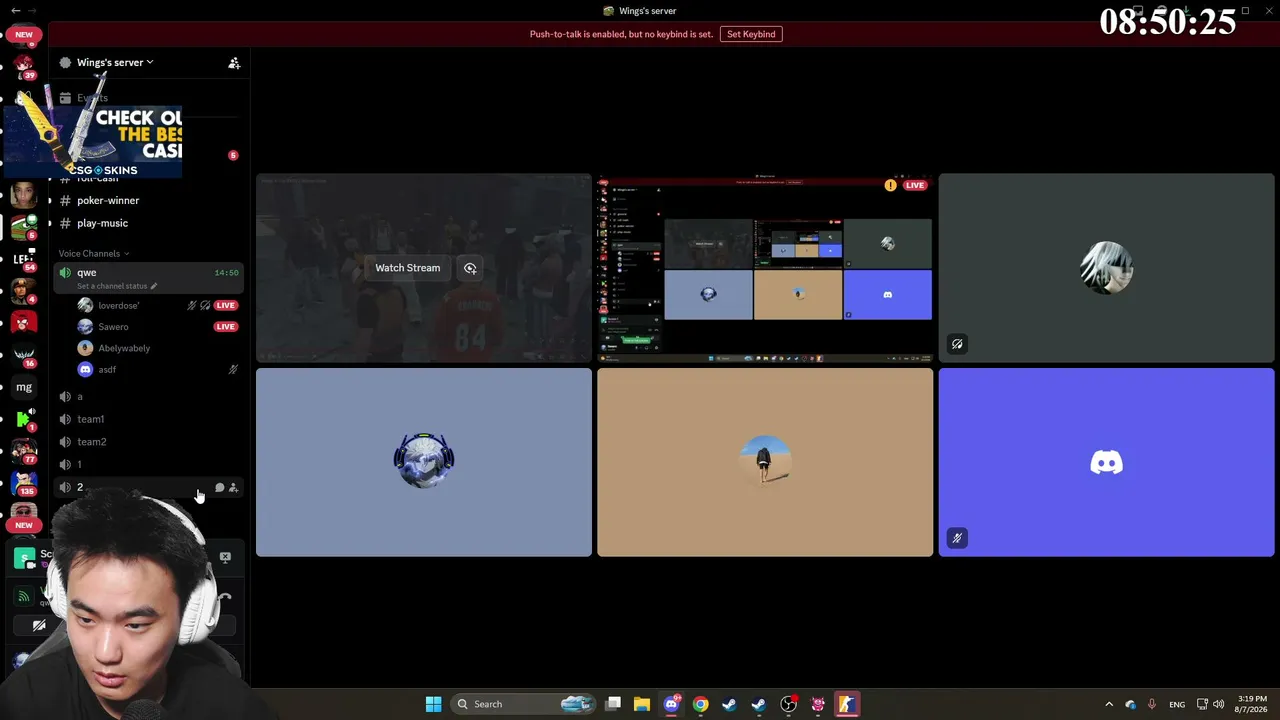Join the voice channel named a
This screenshot has width=1280, height=720.
click(147, 397)
